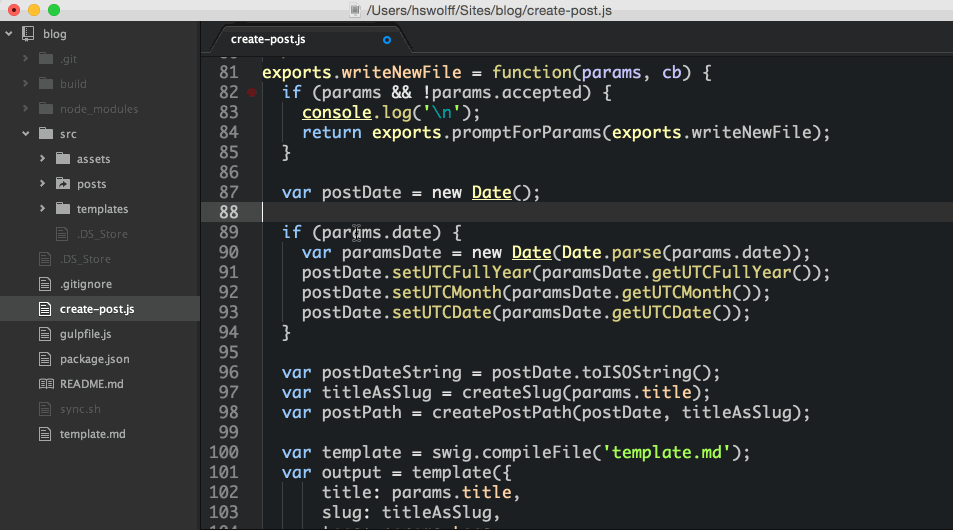Click the posts folder icon

(x=62, y=184)
